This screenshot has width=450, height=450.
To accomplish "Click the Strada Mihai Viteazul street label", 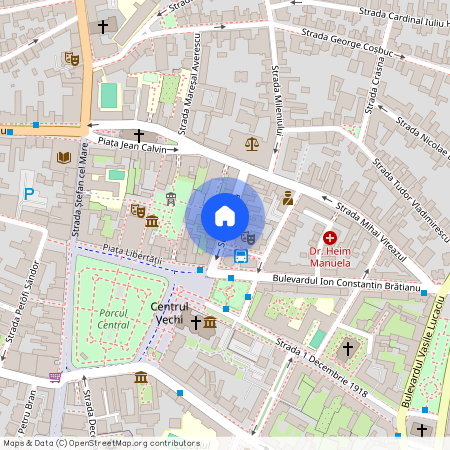I will [x=371, y=232].
